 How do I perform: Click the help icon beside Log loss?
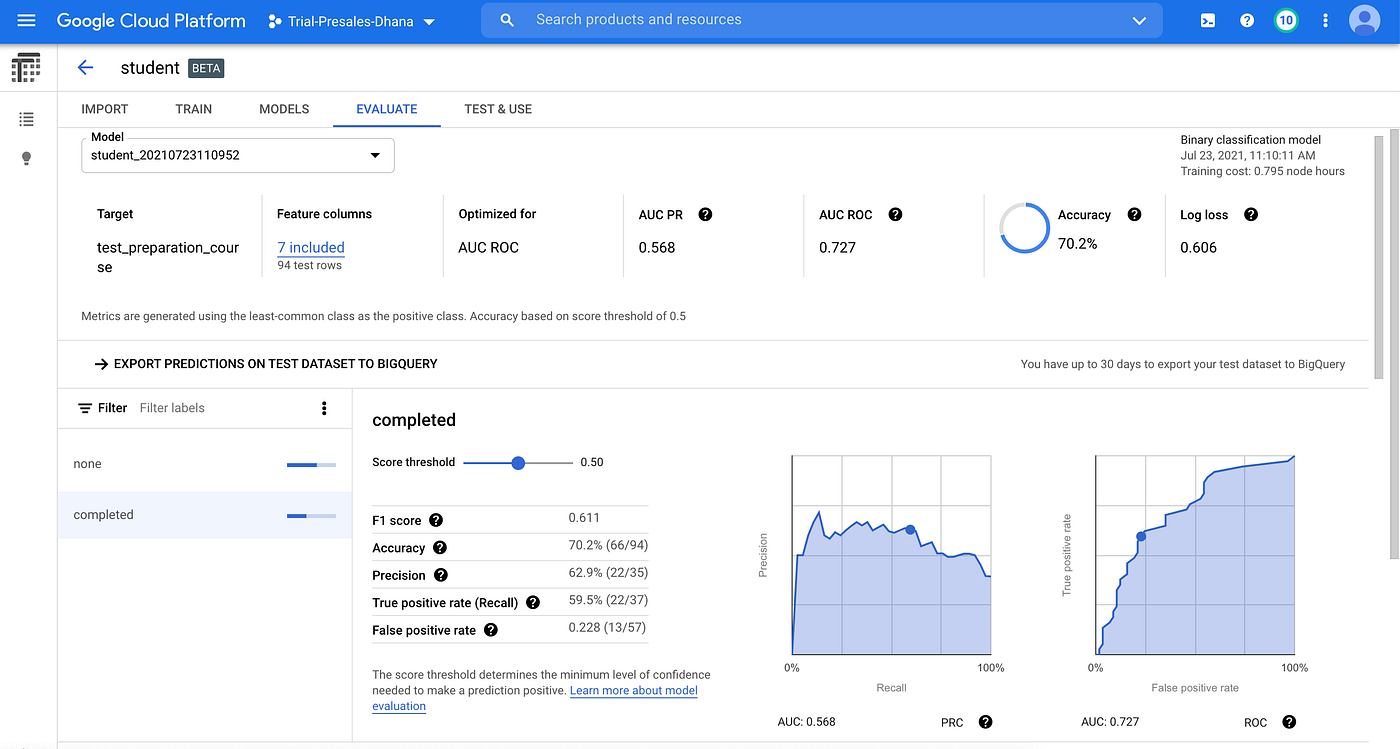pos(1250,214)
